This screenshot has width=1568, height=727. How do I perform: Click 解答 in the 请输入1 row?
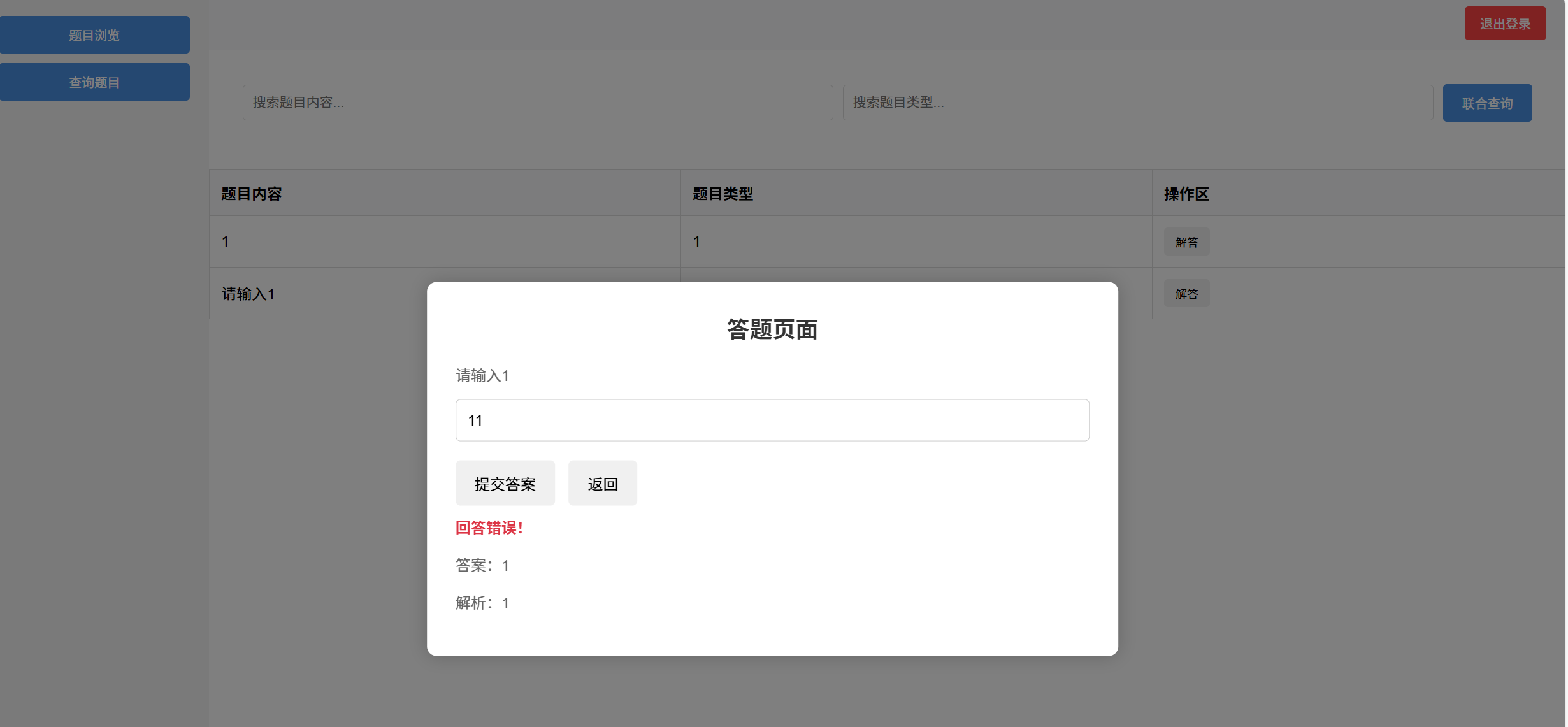1186,294
